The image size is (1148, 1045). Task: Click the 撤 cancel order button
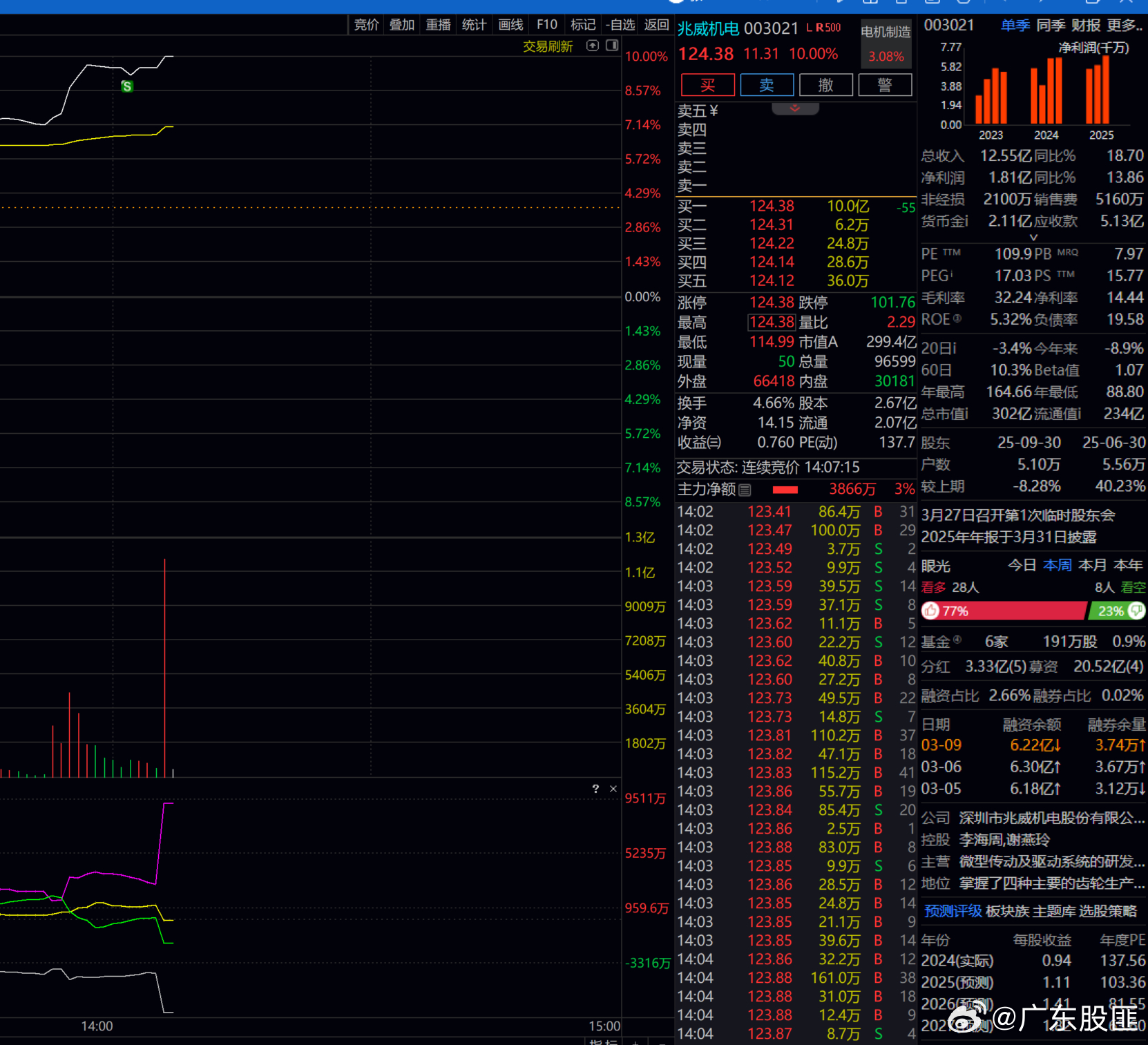[x=825, y=85]
